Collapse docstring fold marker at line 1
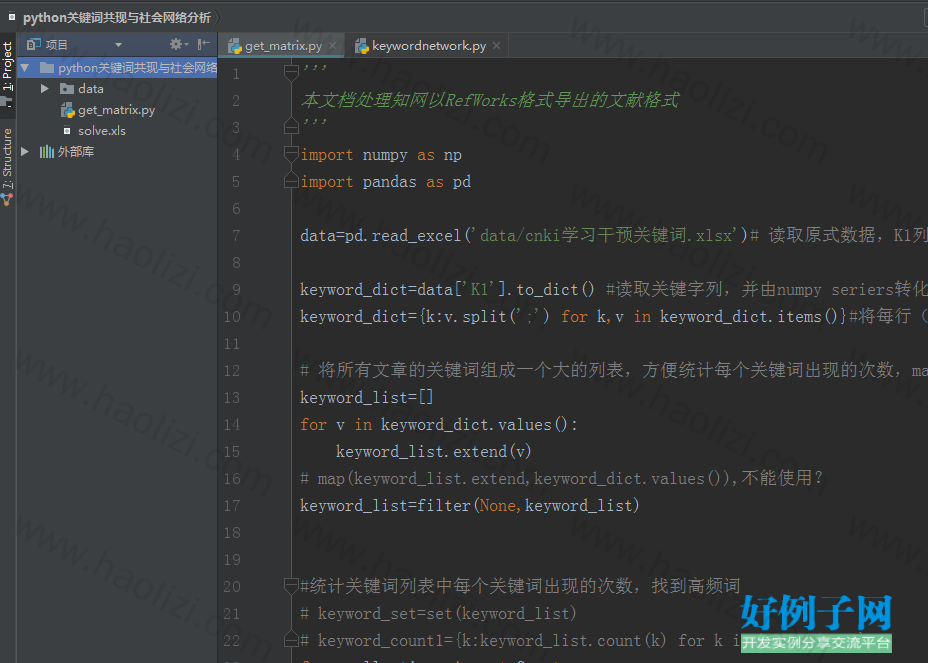This screenshot has height=663, width=928. pyautogui.click(x=291, y=73)
